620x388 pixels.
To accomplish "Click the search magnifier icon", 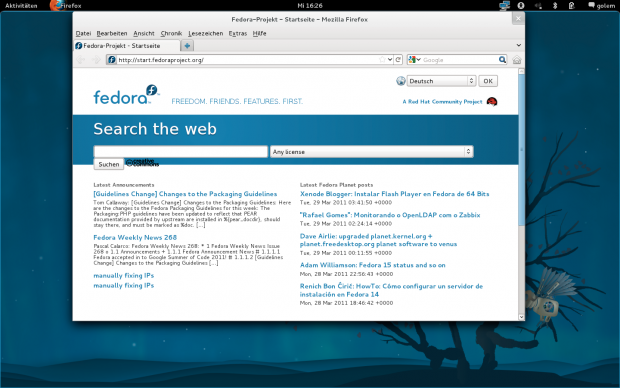I will (x=502, y=60).
